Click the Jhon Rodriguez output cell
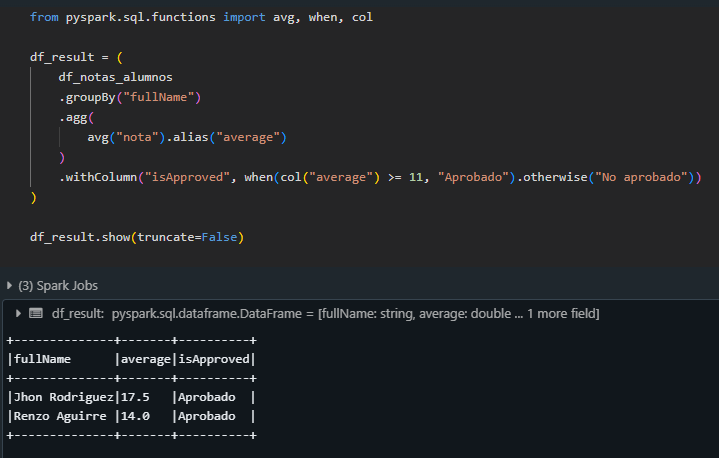Viewport: 719px width, 458px height. tap(64, 397)
